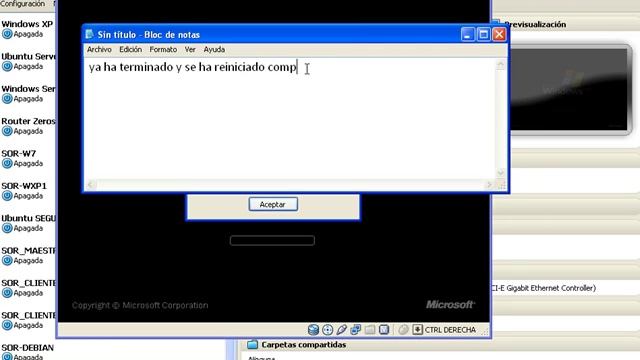Click the hard disk activity icon in VM status bar
This screenshot has width=640, height=360.
point(313,330)
